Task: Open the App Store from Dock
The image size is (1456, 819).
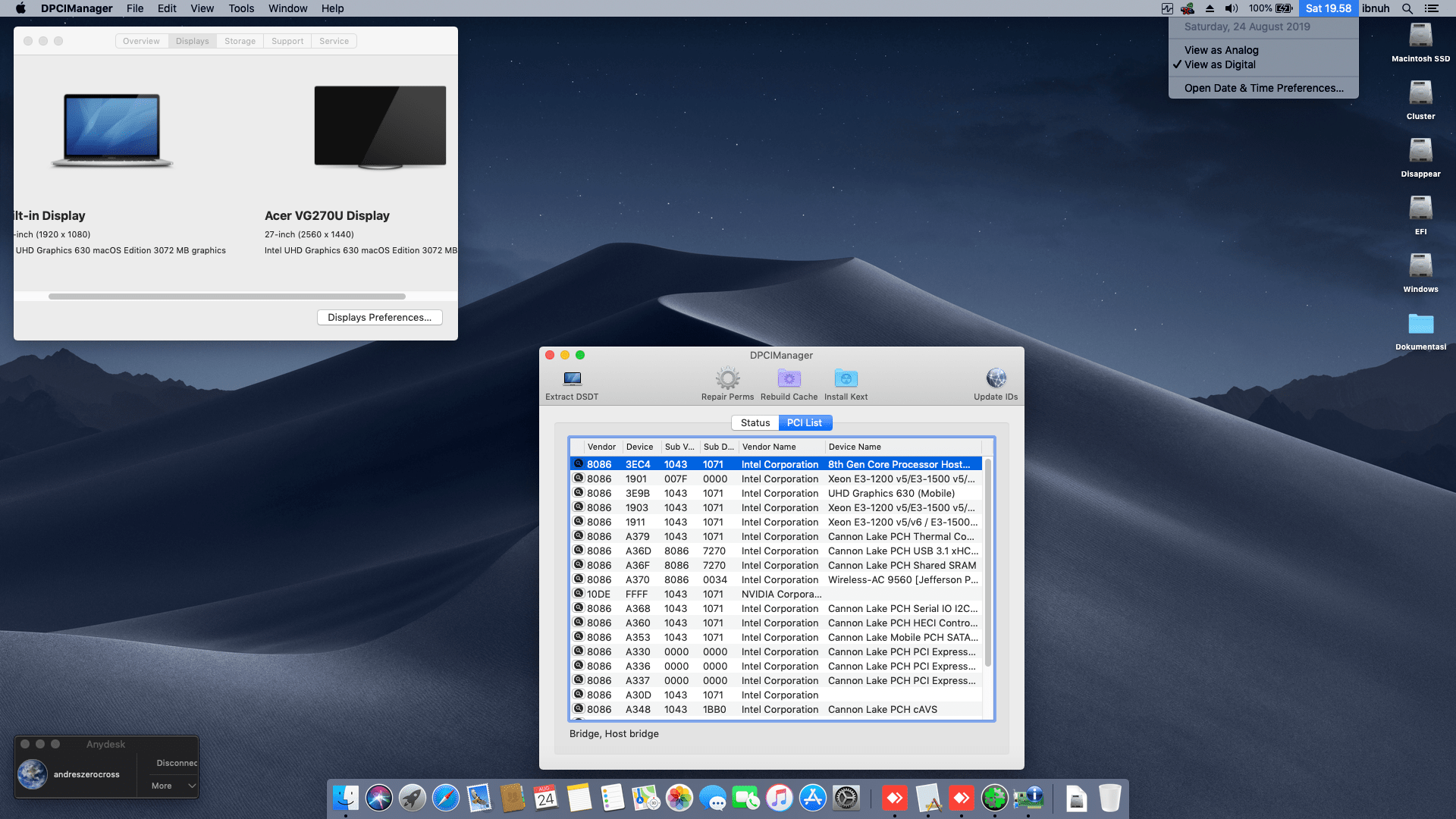Action: [x=813, y=798]
